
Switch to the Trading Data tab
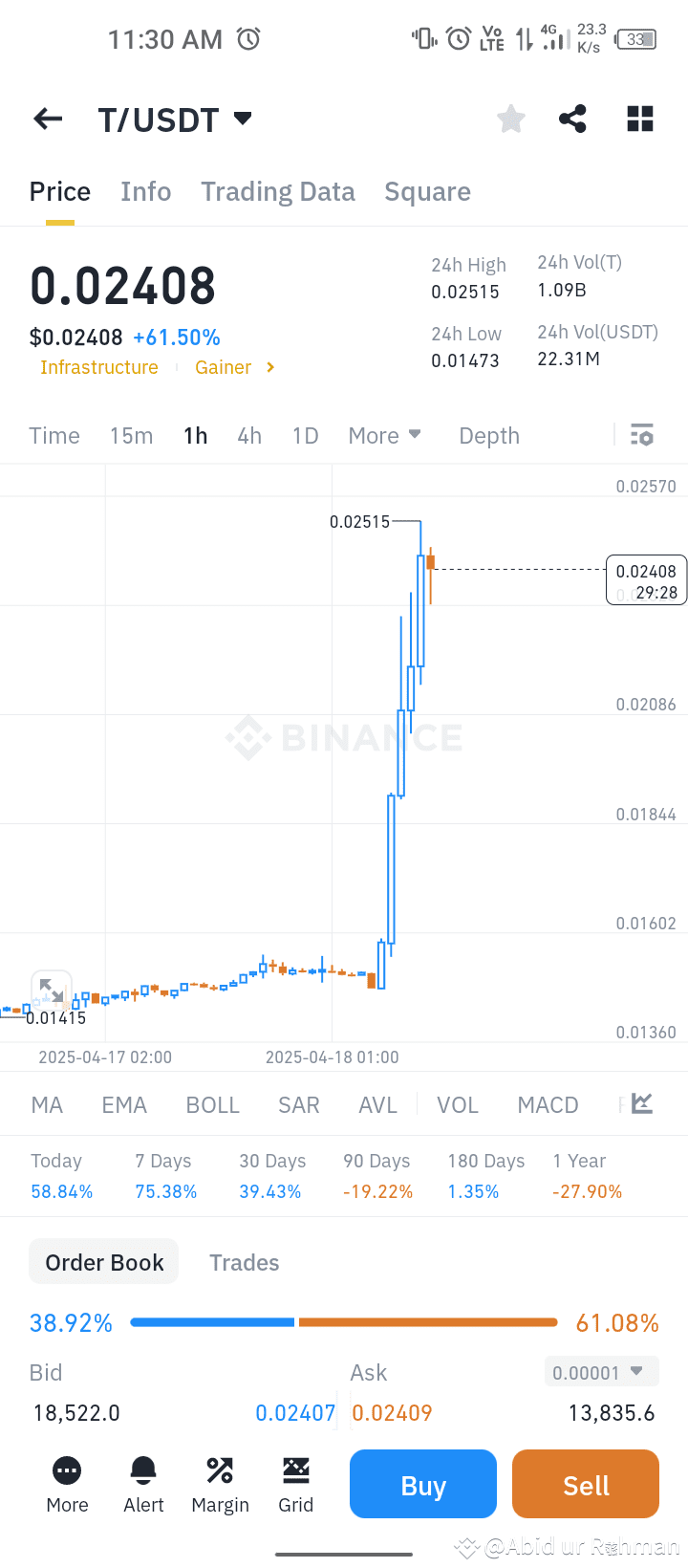[x=278, y=191]
